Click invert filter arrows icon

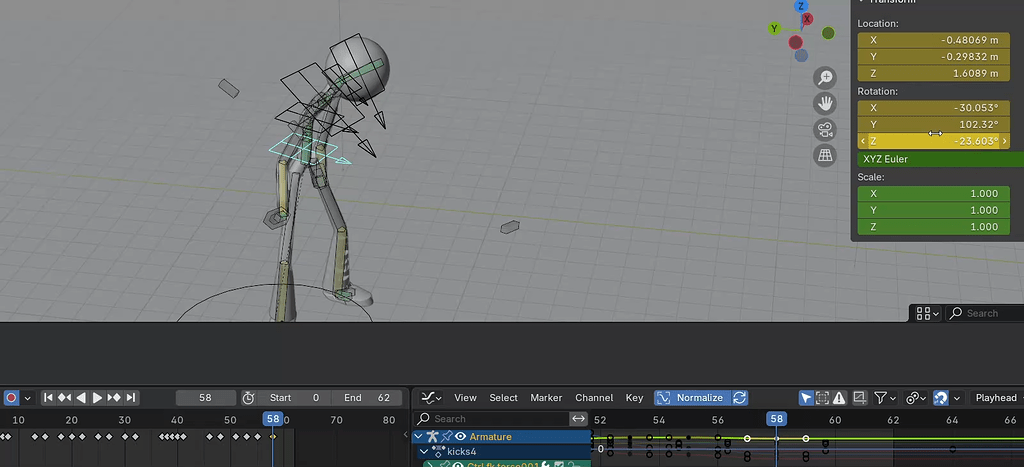pos(579,419)
